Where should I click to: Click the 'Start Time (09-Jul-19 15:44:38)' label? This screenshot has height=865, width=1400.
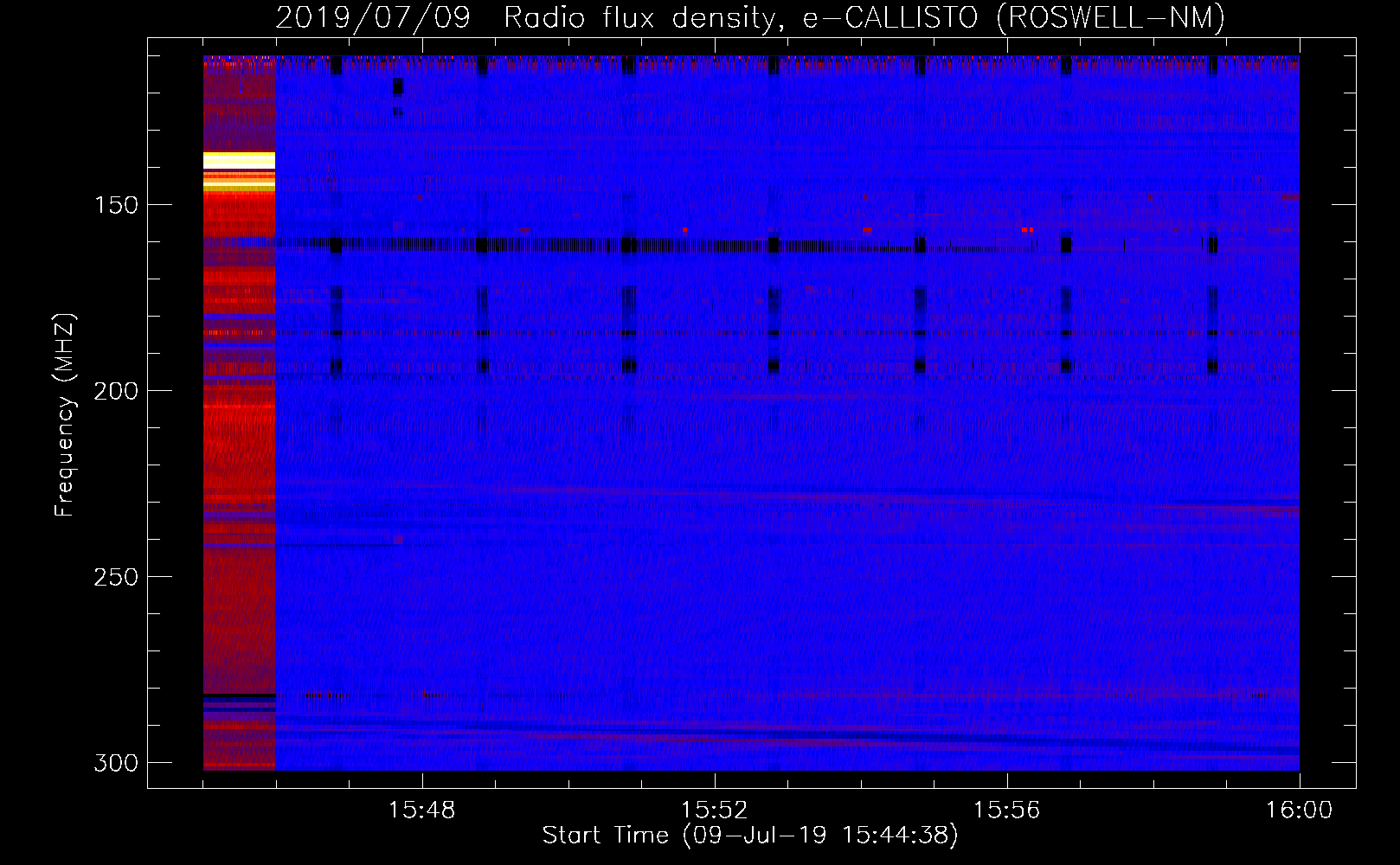tap(750, 836)
